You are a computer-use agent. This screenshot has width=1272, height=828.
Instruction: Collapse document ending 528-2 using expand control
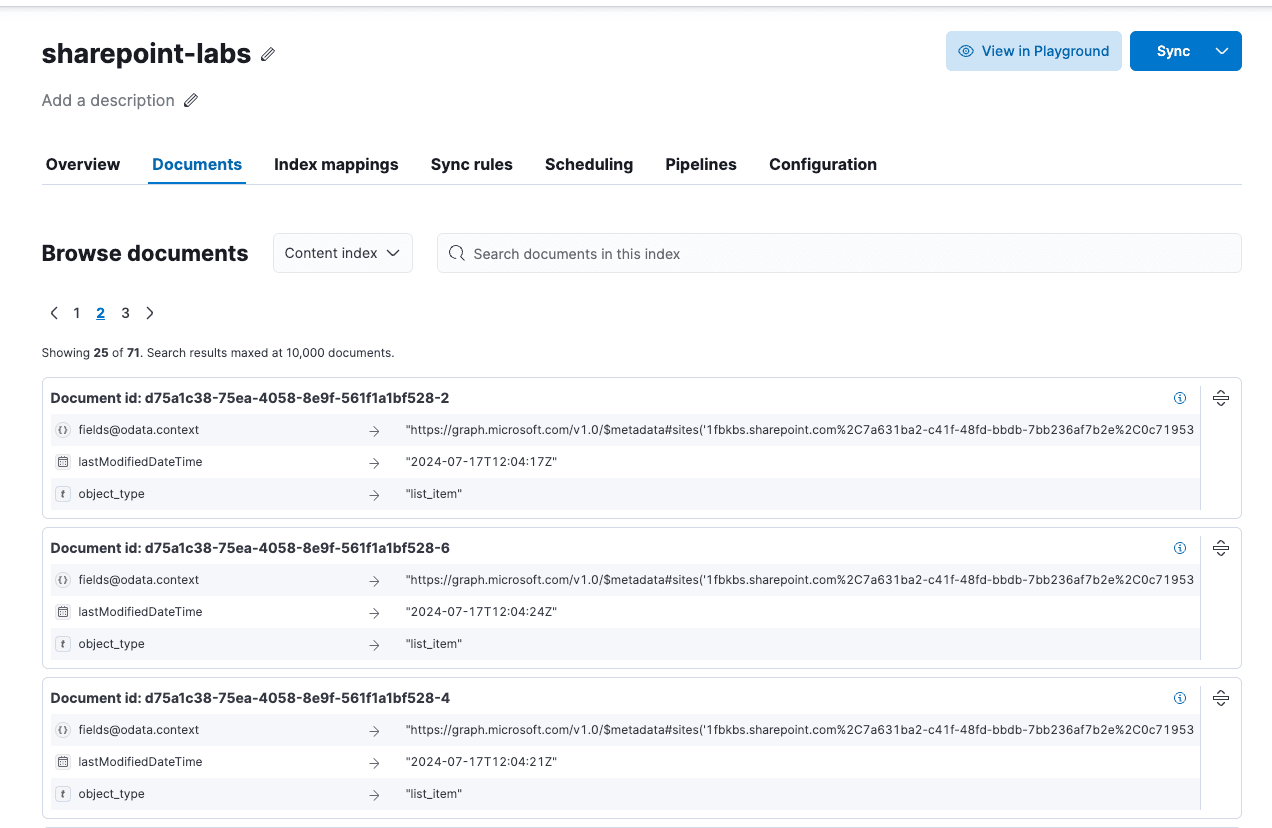tap(1221, 397)
